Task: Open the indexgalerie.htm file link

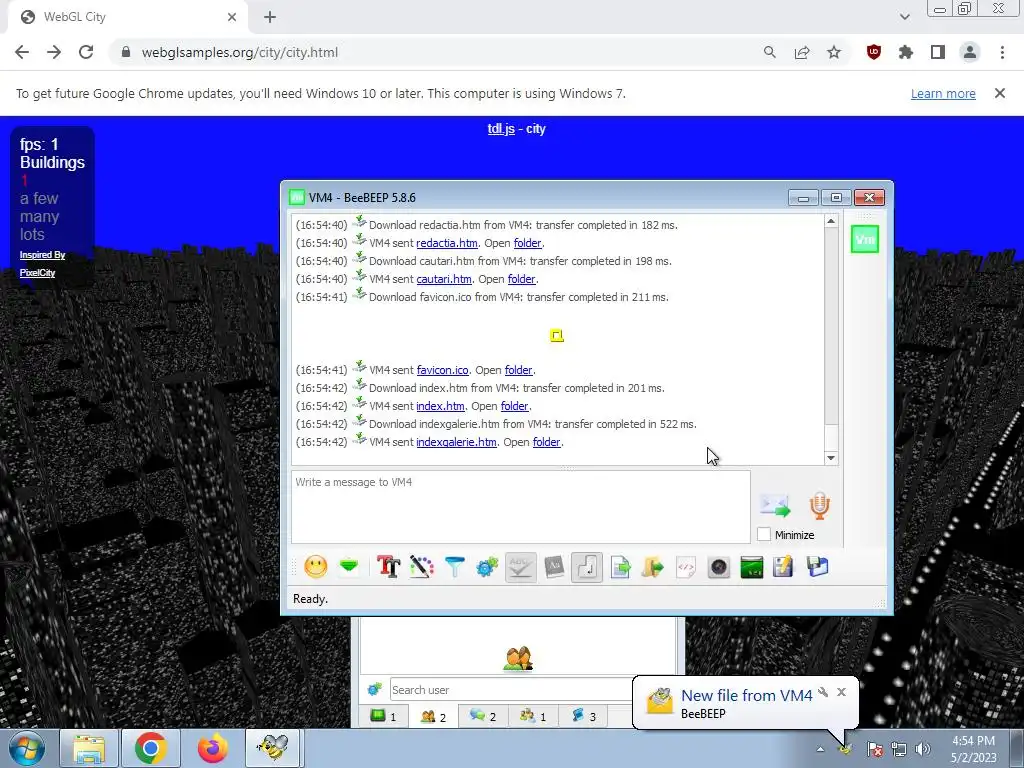Action: click(x=456, y=442)
